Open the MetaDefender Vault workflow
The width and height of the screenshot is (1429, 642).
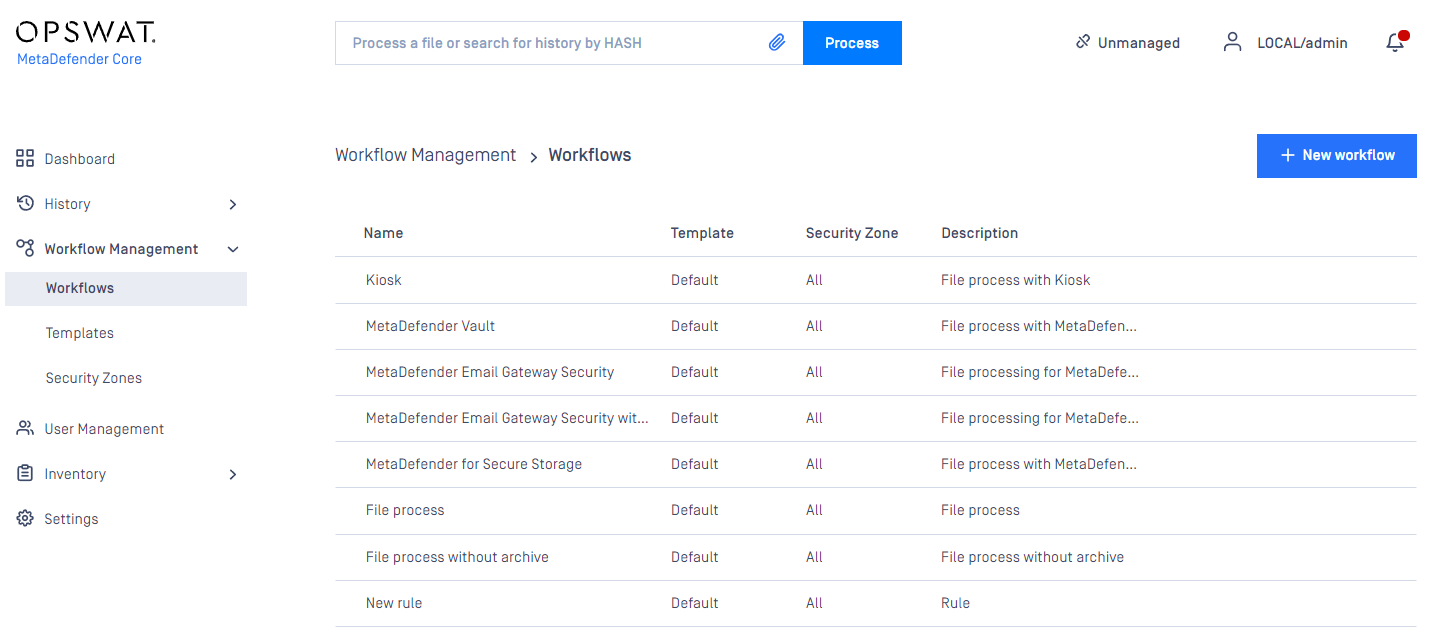point(430,326)
